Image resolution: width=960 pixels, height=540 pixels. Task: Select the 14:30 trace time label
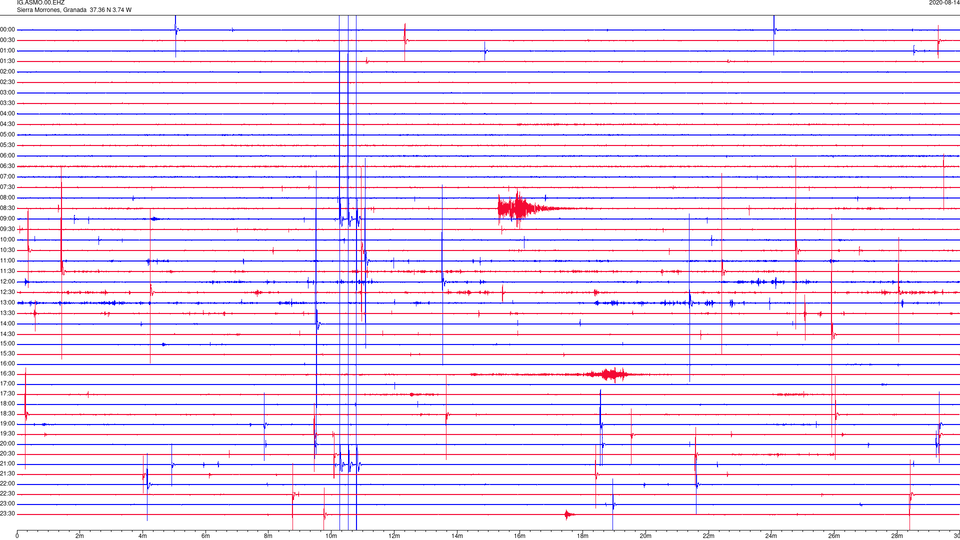click(x=8, y=334)
